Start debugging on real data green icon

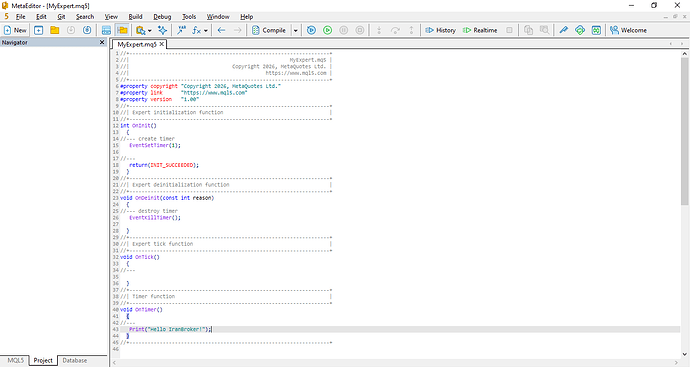pyautogui.click(x=327, y=30)
